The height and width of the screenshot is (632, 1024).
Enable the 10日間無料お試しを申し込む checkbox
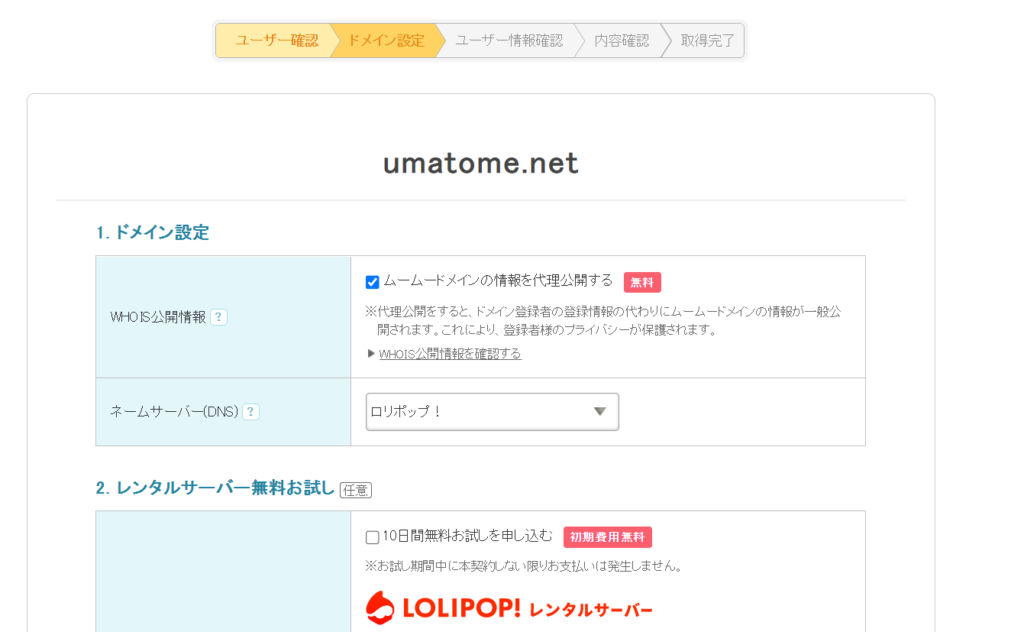pos(373,537)
